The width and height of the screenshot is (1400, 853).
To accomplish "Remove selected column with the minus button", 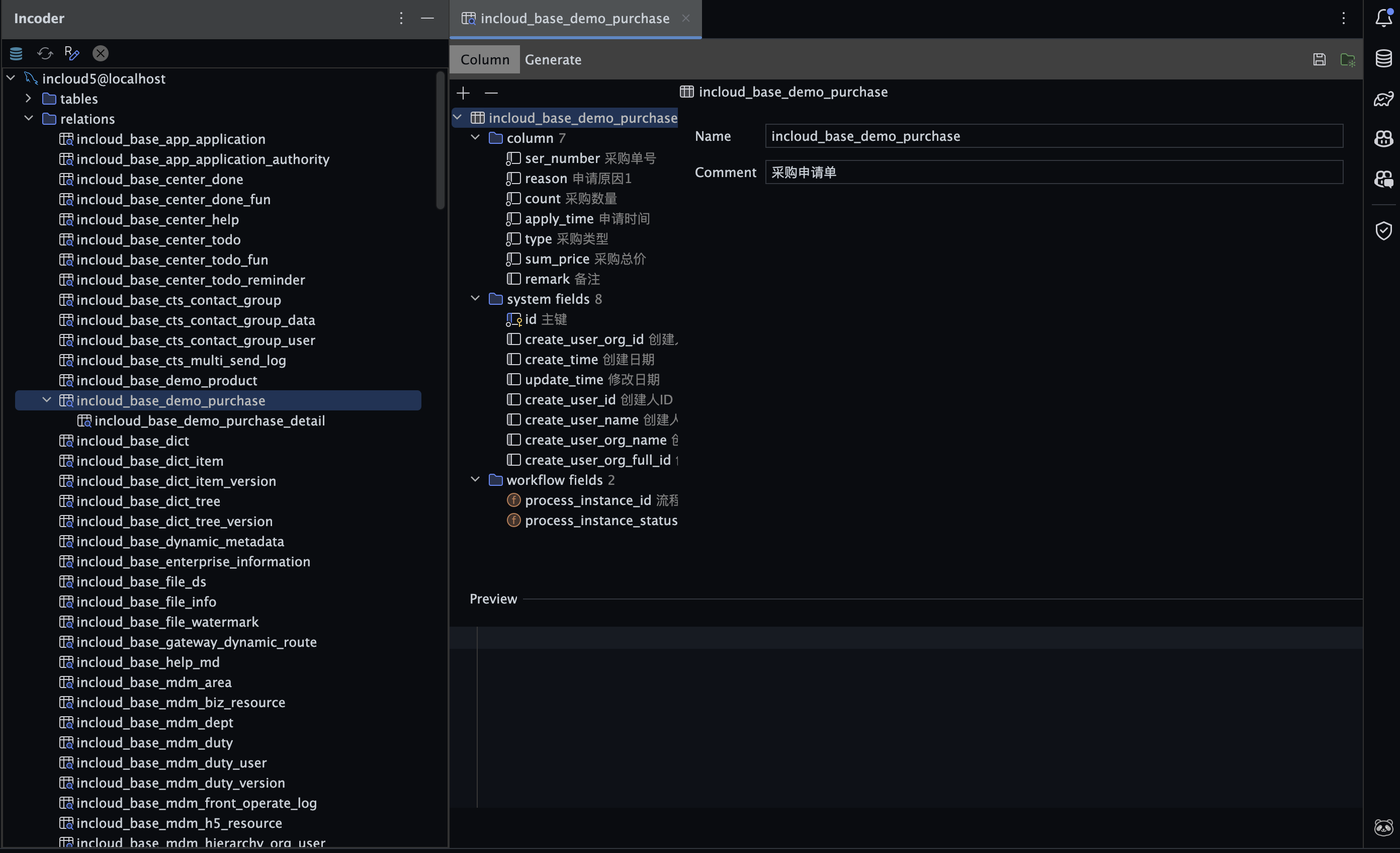I will pos(491,93).
